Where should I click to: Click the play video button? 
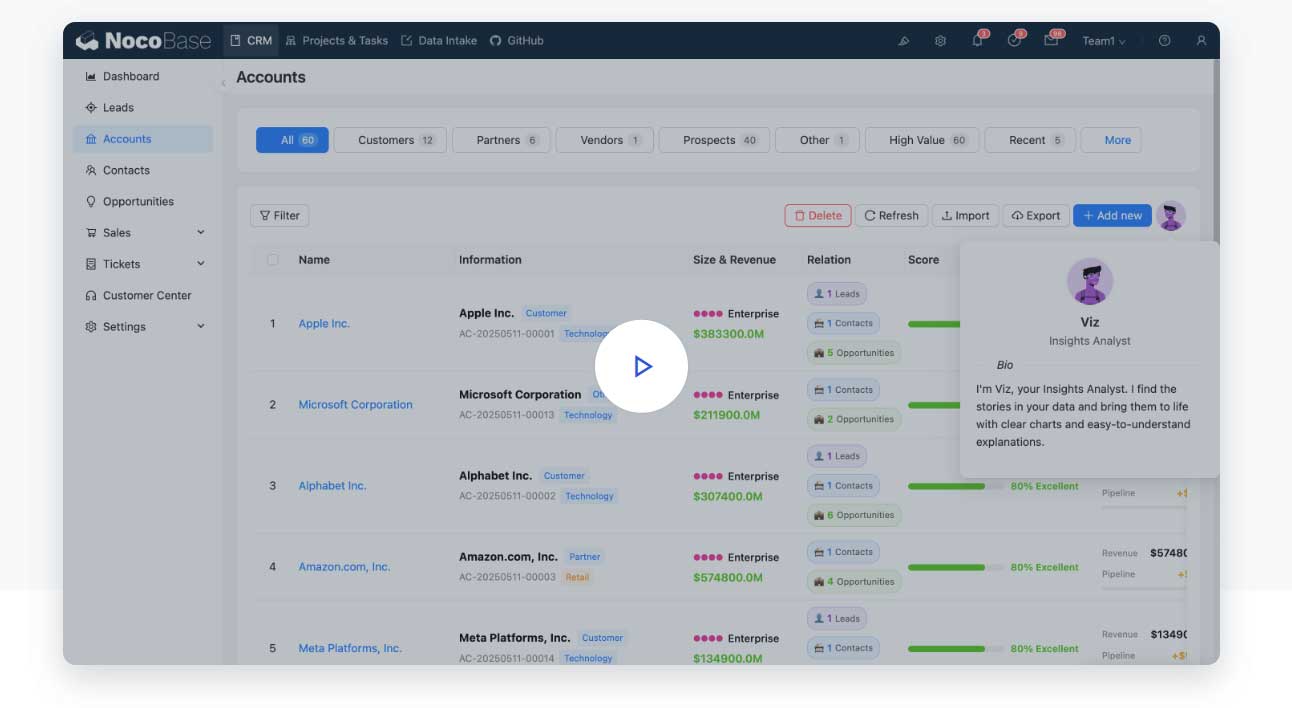(x=641, y=366)
